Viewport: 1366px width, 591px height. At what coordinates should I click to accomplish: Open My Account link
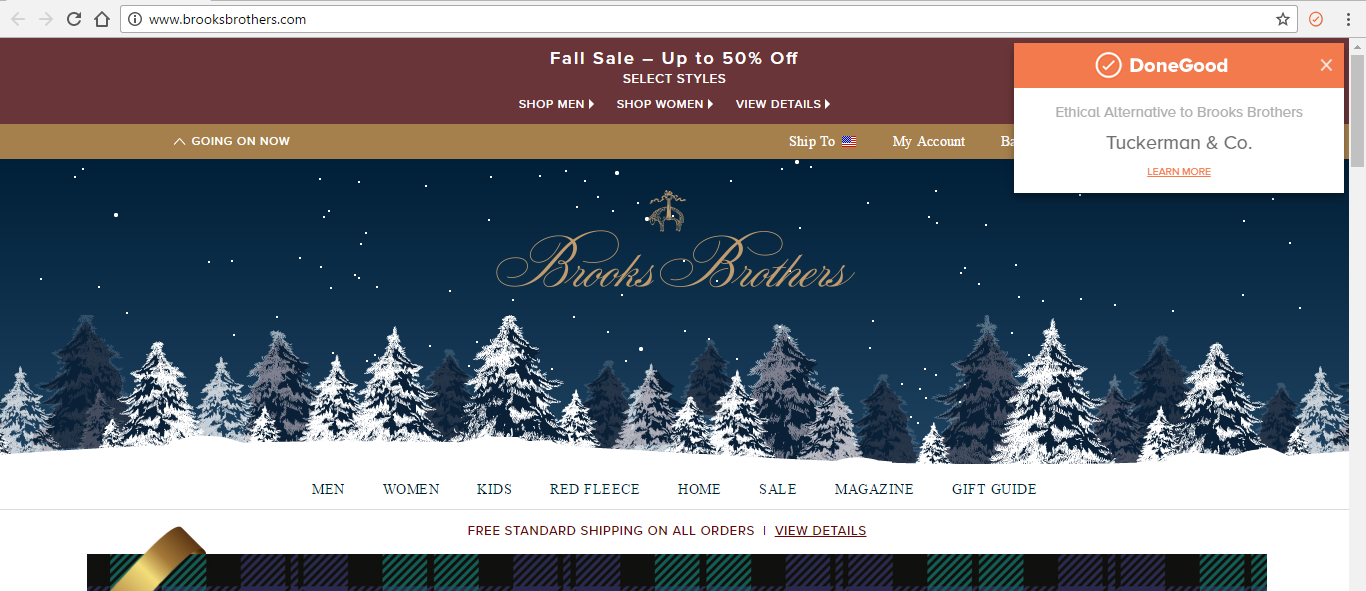click(x=929, y=141)
